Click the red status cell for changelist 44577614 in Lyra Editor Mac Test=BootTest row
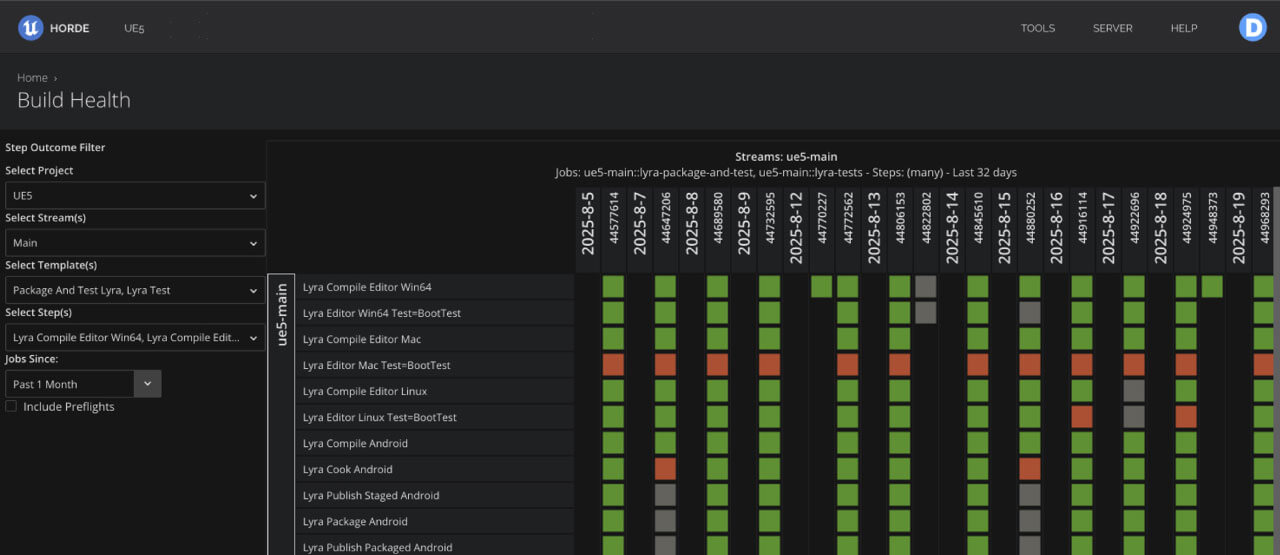Viewport: 1280px width, 555px height. point(613,365)
